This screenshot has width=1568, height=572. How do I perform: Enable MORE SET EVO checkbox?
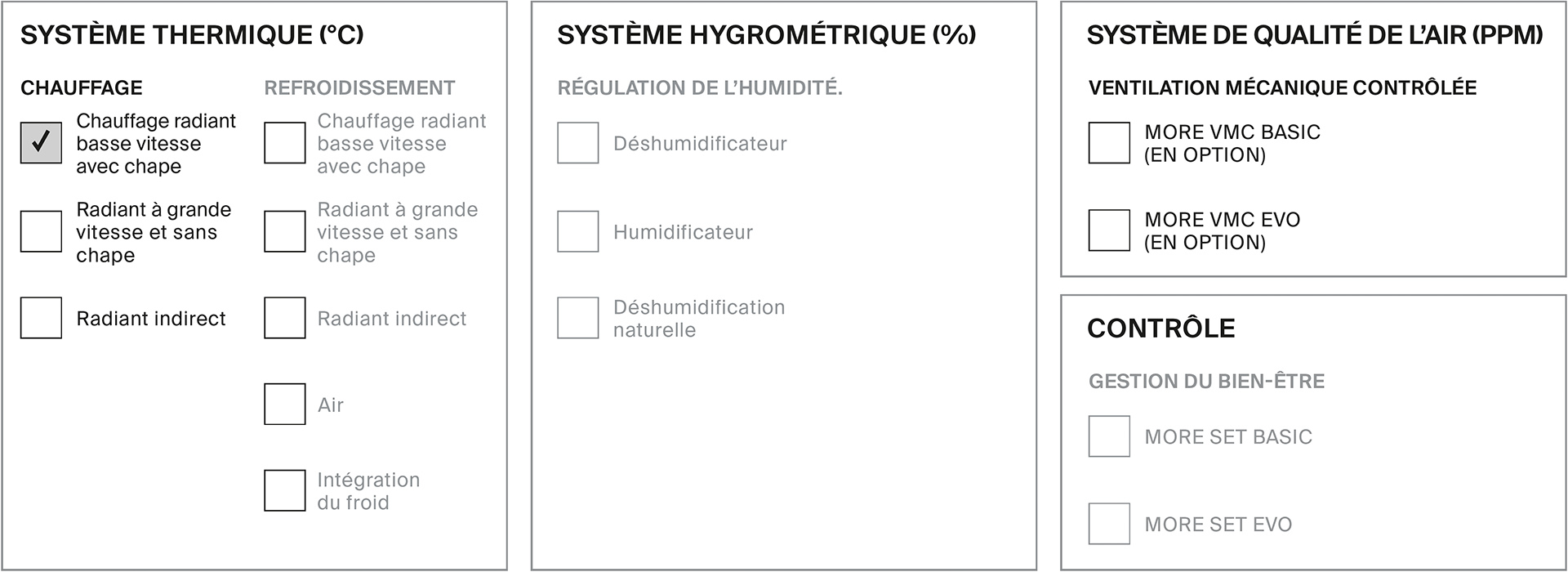pyautogui.click(x=1109, y=524)
